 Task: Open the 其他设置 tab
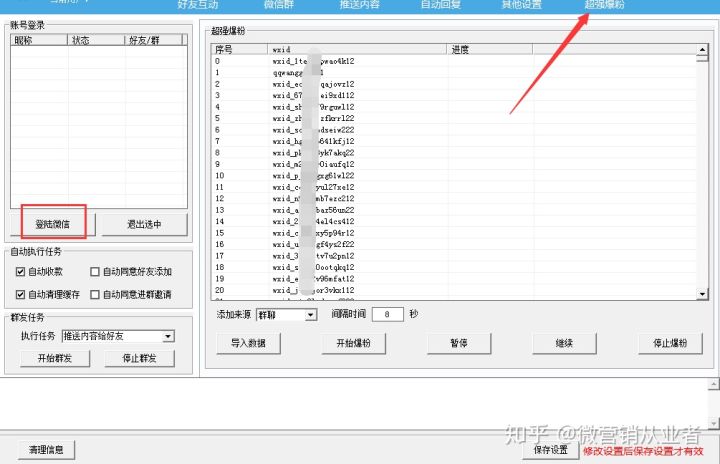[521, 5]
